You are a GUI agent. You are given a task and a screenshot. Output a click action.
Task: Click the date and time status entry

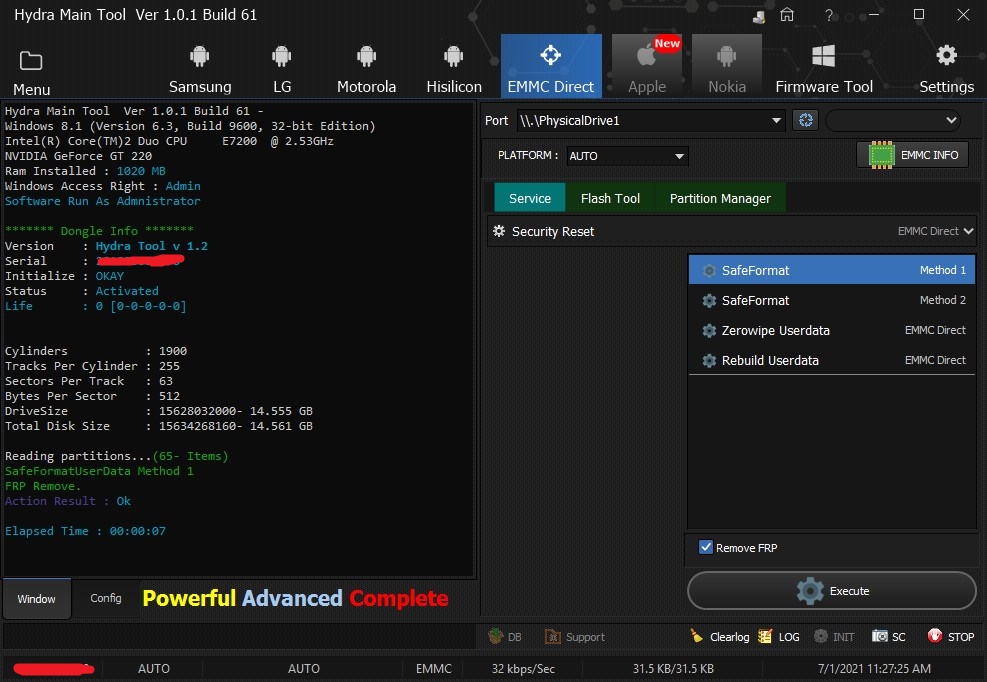[874, 669]
